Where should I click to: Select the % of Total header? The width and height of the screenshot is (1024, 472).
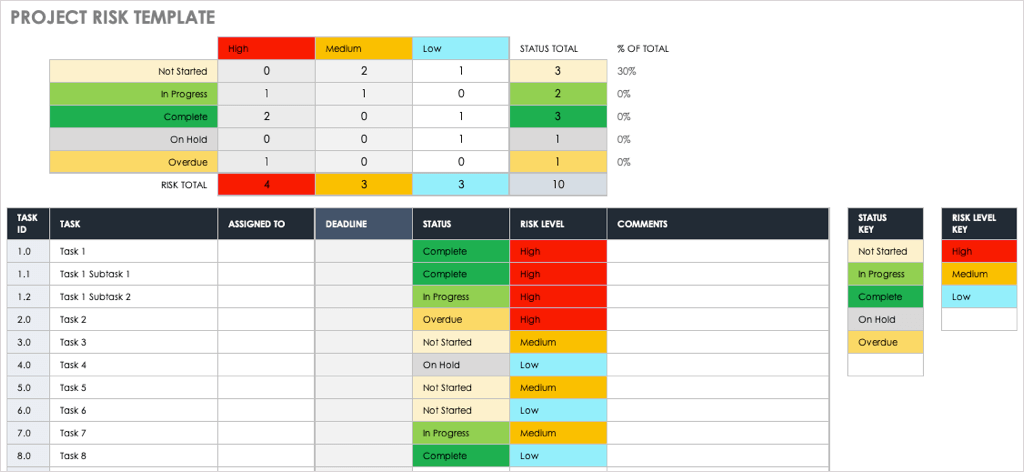coord(643,48)
